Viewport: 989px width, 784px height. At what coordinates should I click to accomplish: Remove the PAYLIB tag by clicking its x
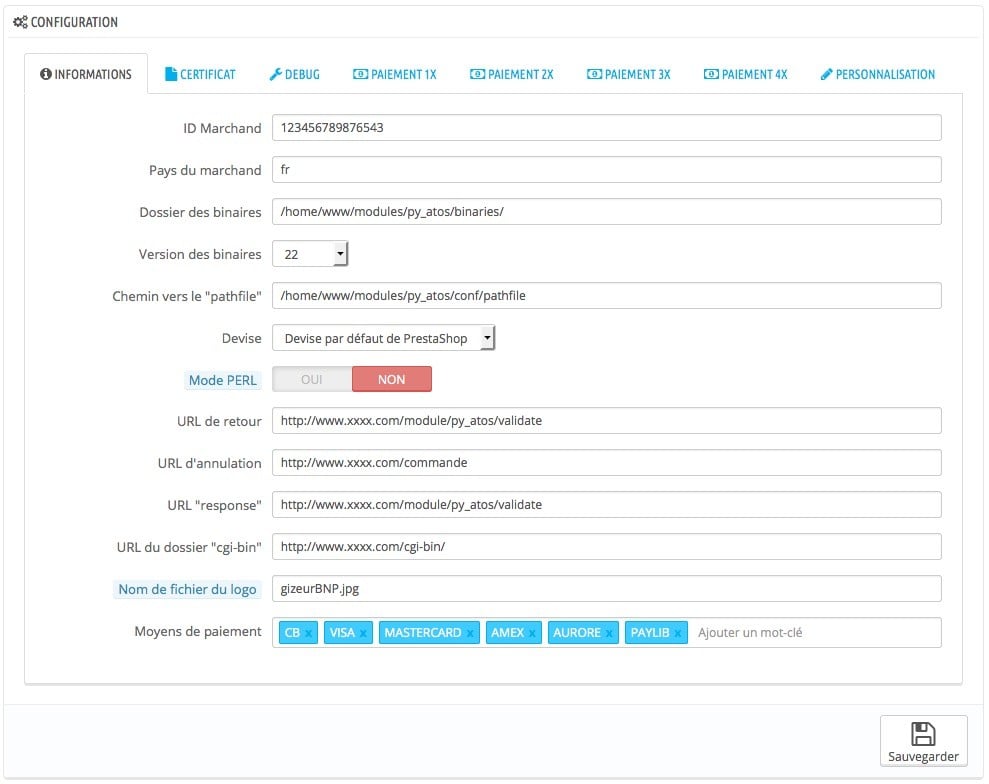pyautogui.click(x=678, y=632)
